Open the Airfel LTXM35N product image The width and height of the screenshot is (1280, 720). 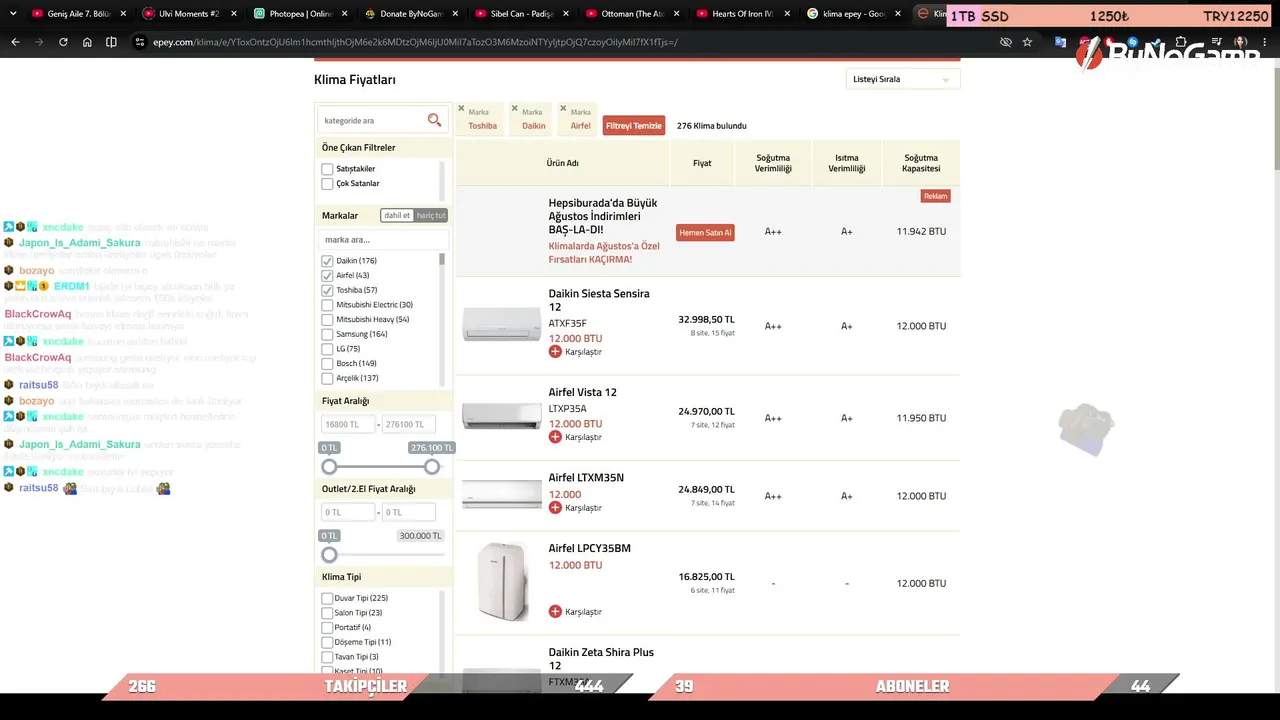502,494
